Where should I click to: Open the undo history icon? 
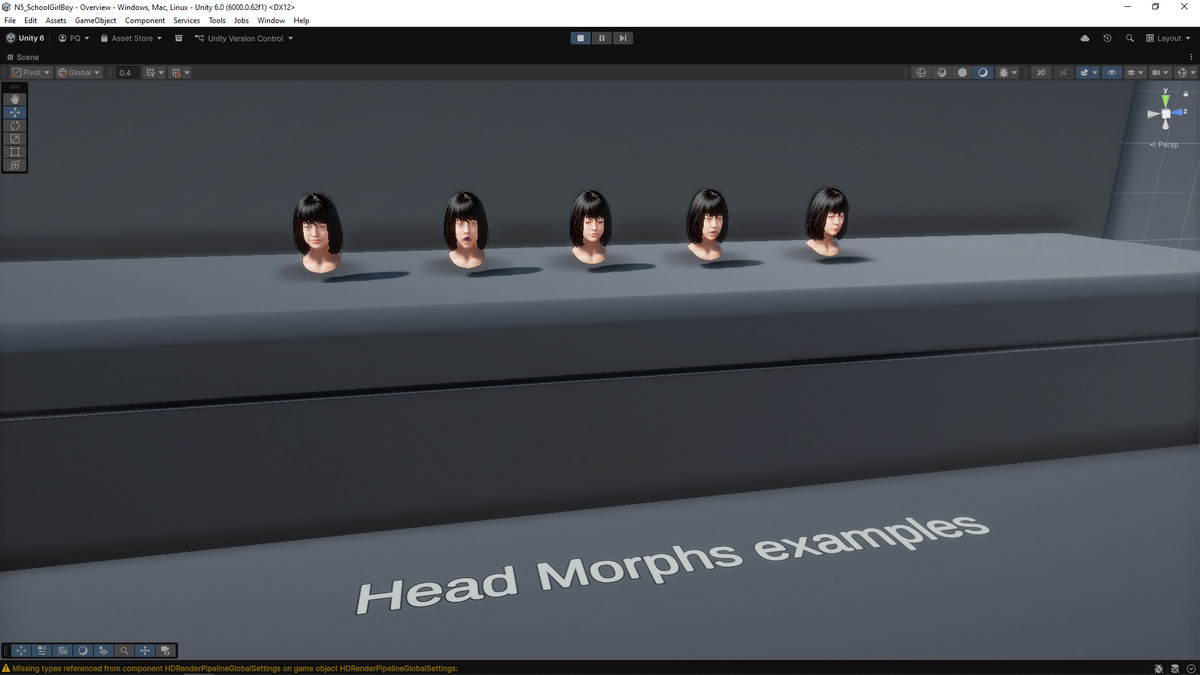pyautogui.click(x=1107, y=38)
